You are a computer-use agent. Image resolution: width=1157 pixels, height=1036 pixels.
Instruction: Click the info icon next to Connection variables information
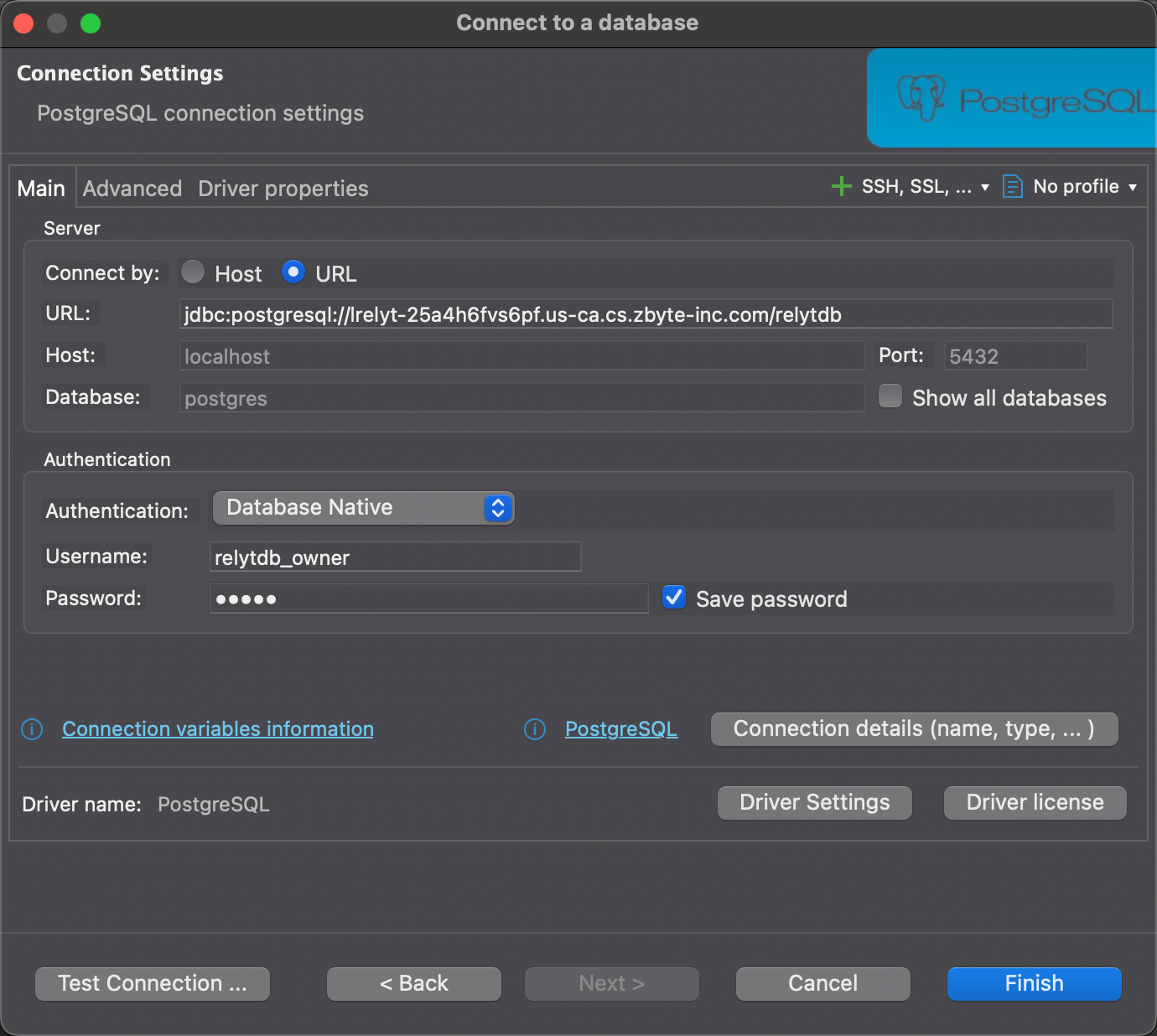(32, 729)
